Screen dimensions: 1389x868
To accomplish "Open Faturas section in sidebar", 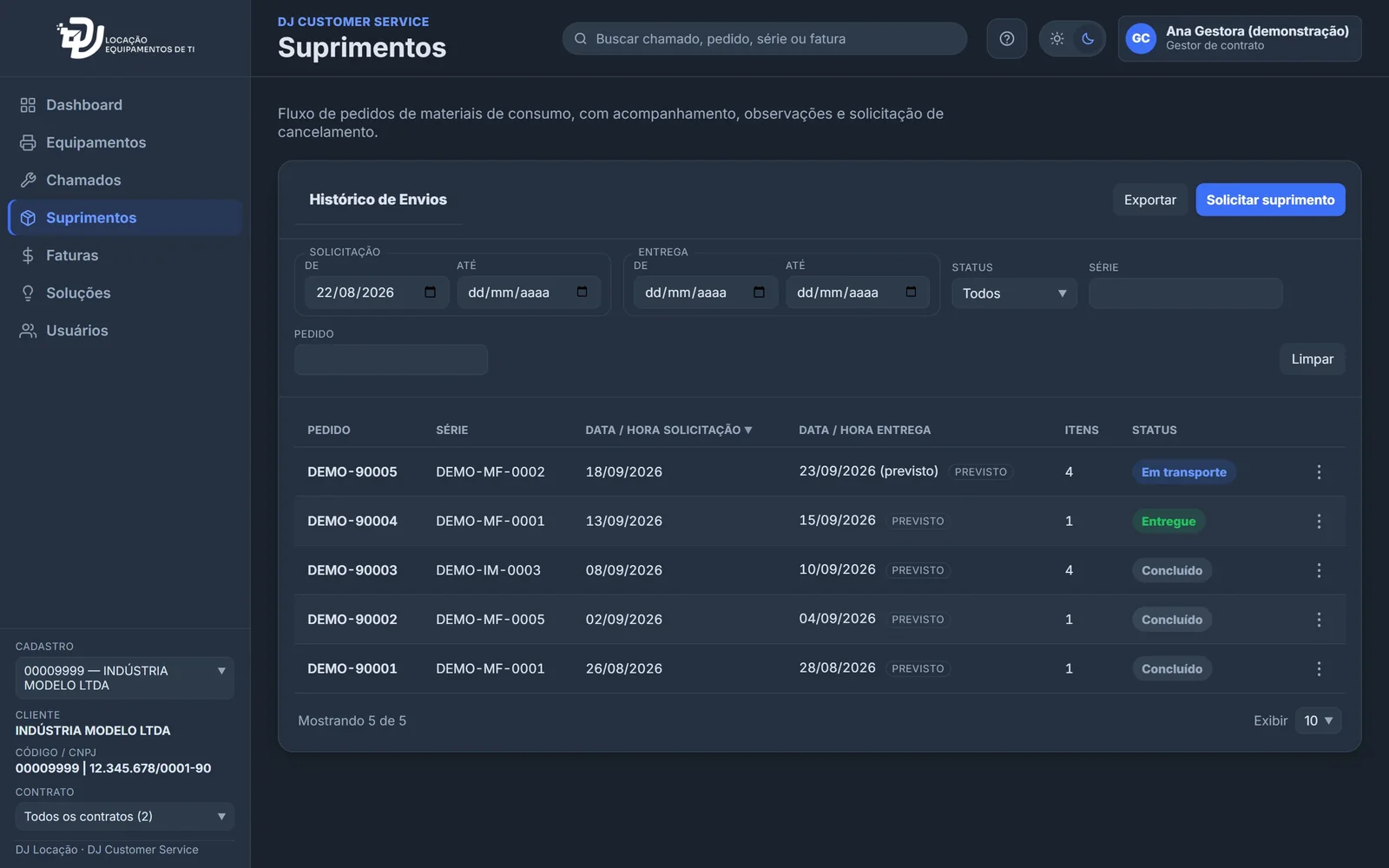I will coord(125,255).
